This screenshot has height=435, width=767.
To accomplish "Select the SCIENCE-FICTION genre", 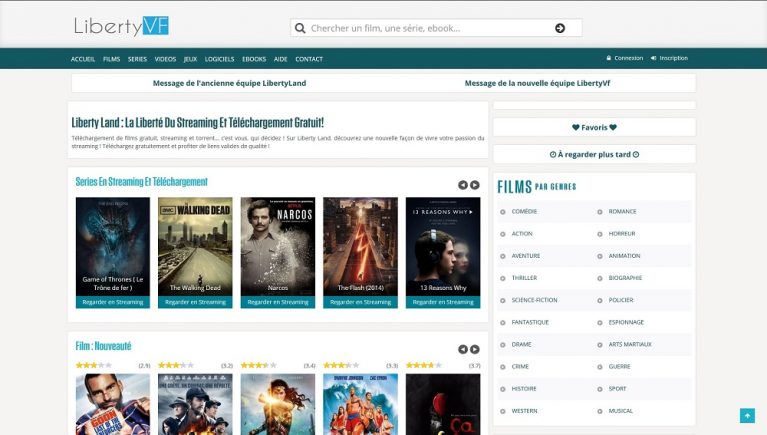I will (534, 300).
